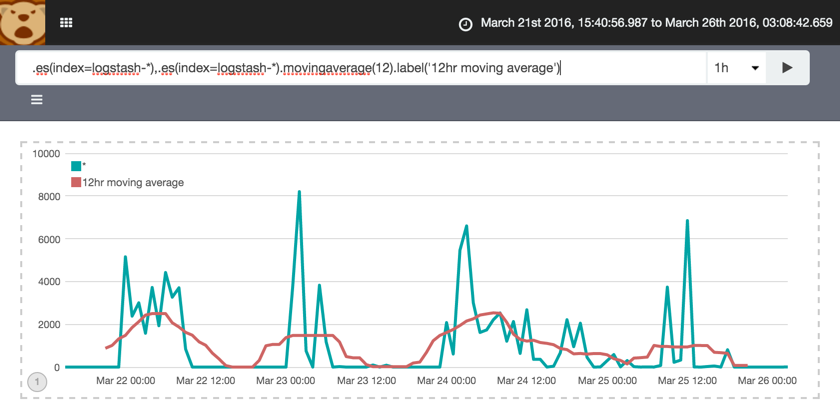This screenshot has width=840, height=418.
Task: Expand the 1h interval dropdown
Action: pos(735,68)
